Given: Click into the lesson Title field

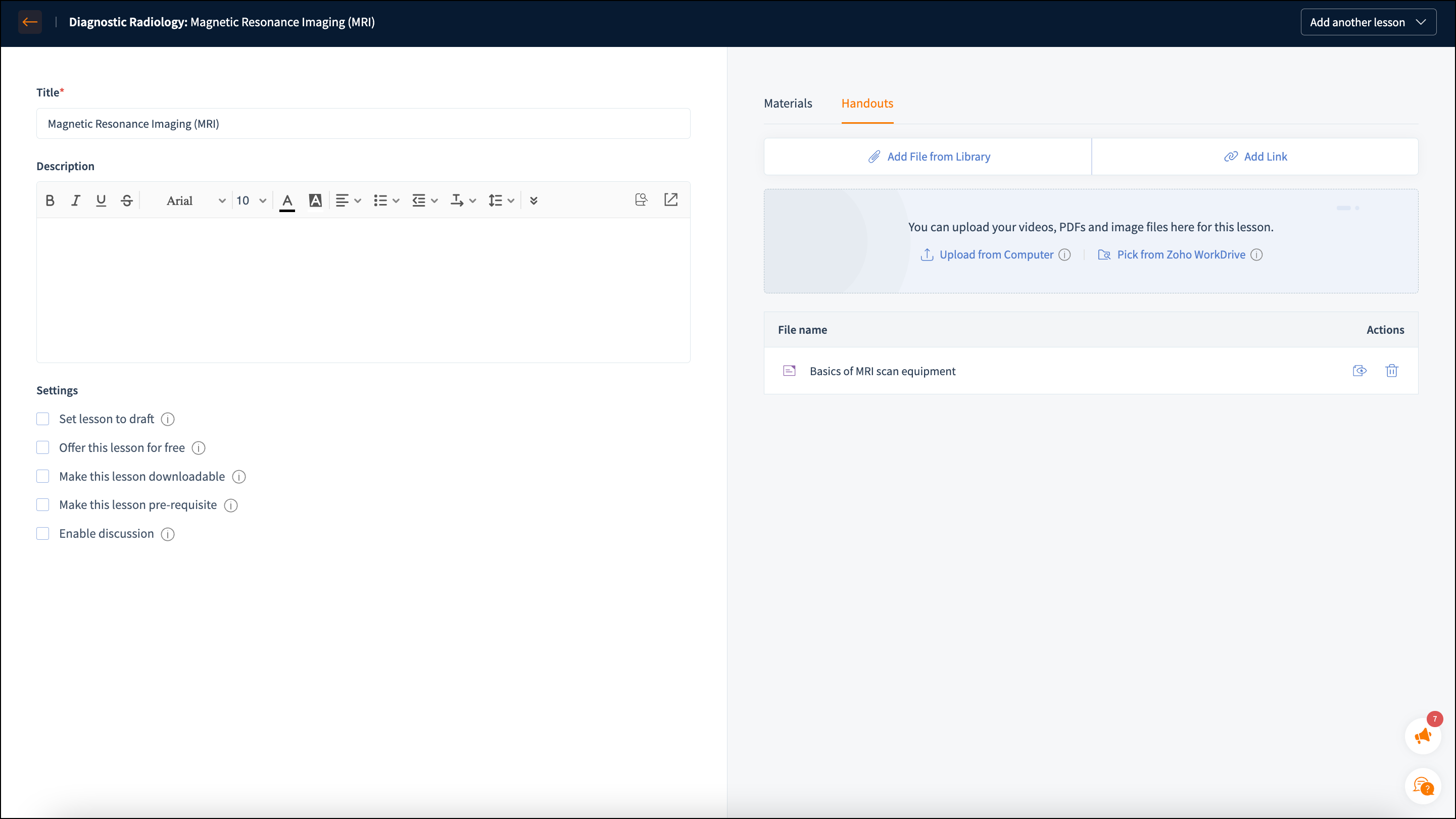Looking at the screenshot, I should [363, 124].
